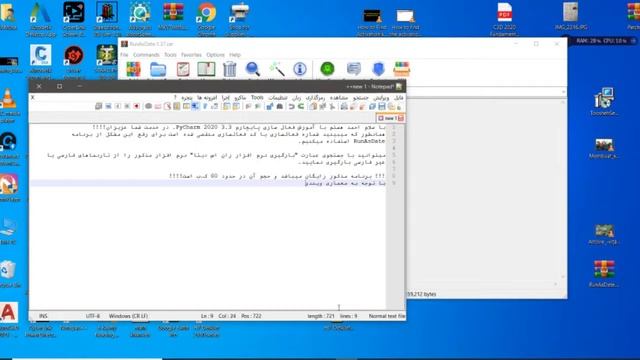Toggle highlighted Indent Guide icon in Notepad++
This screenshot has width=640, height=360.
coord(195,107)
